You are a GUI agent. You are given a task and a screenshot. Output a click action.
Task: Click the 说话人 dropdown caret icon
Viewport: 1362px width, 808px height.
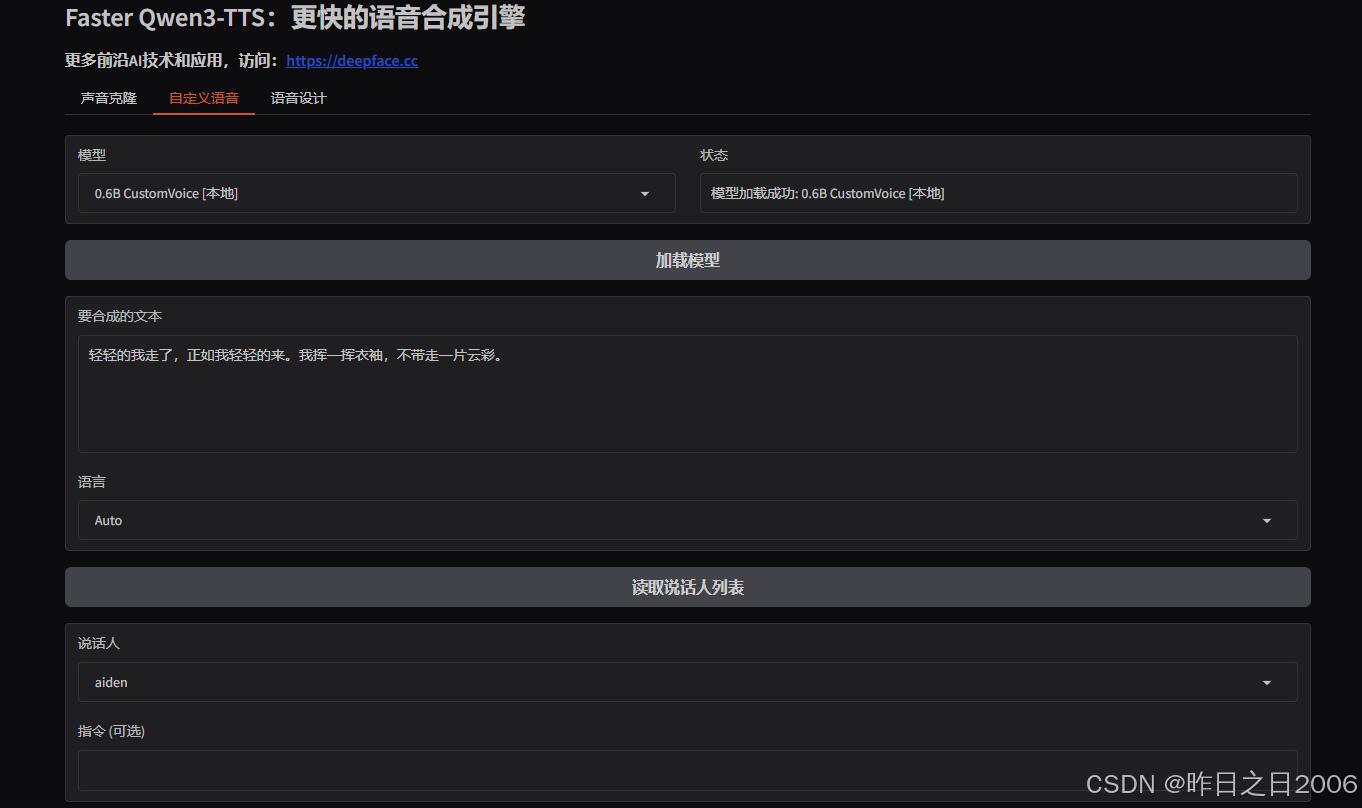point(1267,683)
